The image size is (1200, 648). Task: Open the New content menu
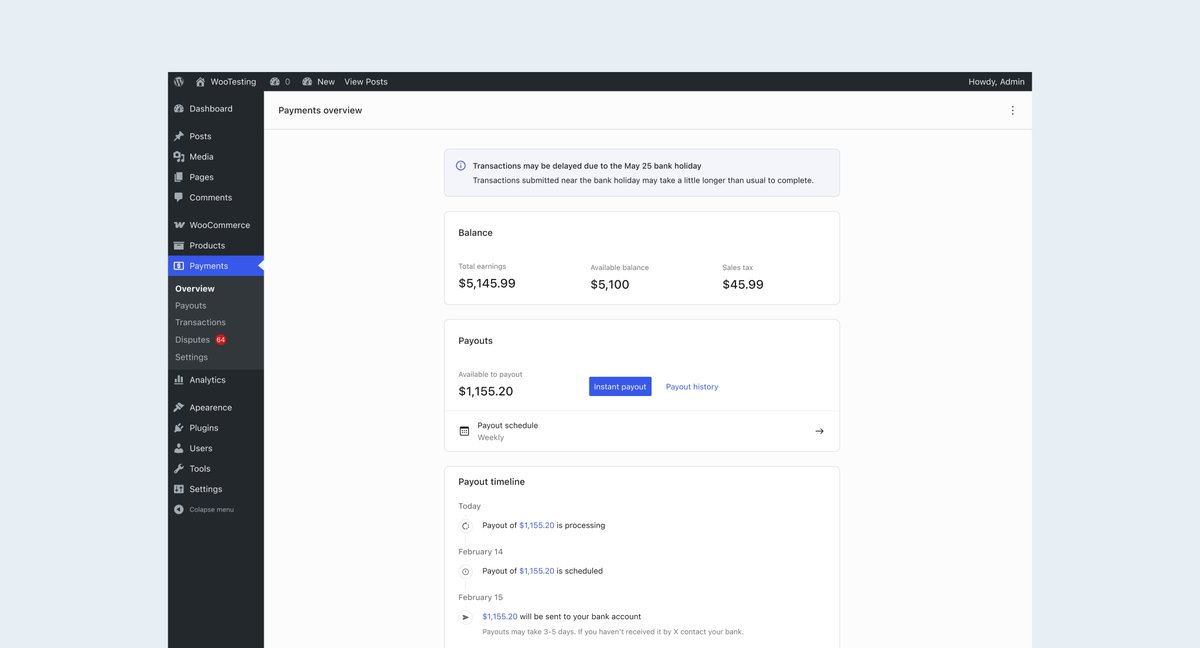click(319, 82)
